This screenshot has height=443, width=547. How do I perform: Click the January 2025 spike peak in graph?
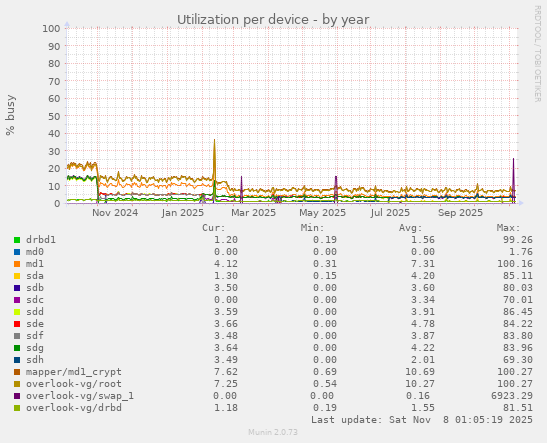point(214,140)
